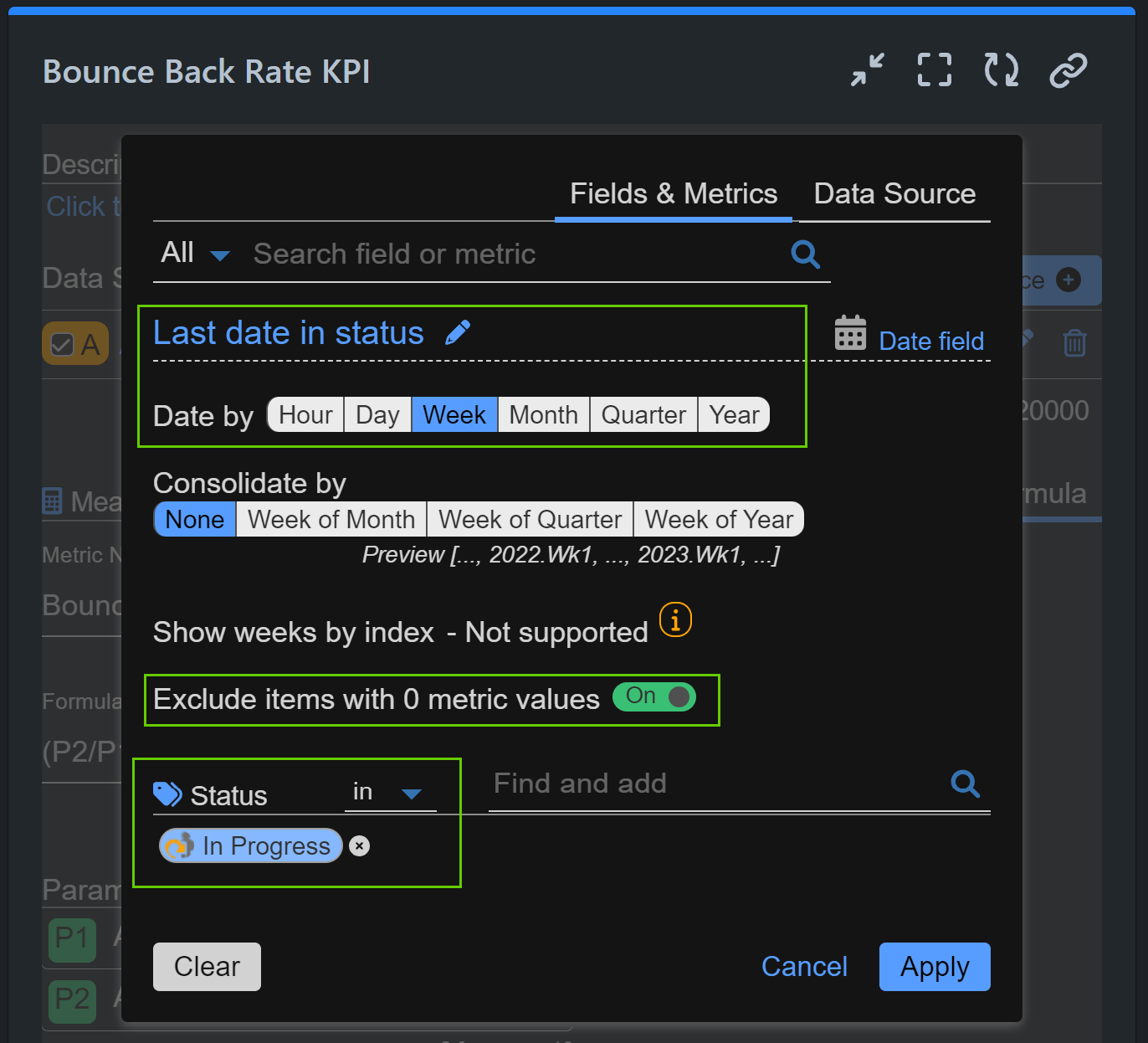Click the fullscreen expand icon
The image size is (1148, 1043).
[x=934, y=70]
